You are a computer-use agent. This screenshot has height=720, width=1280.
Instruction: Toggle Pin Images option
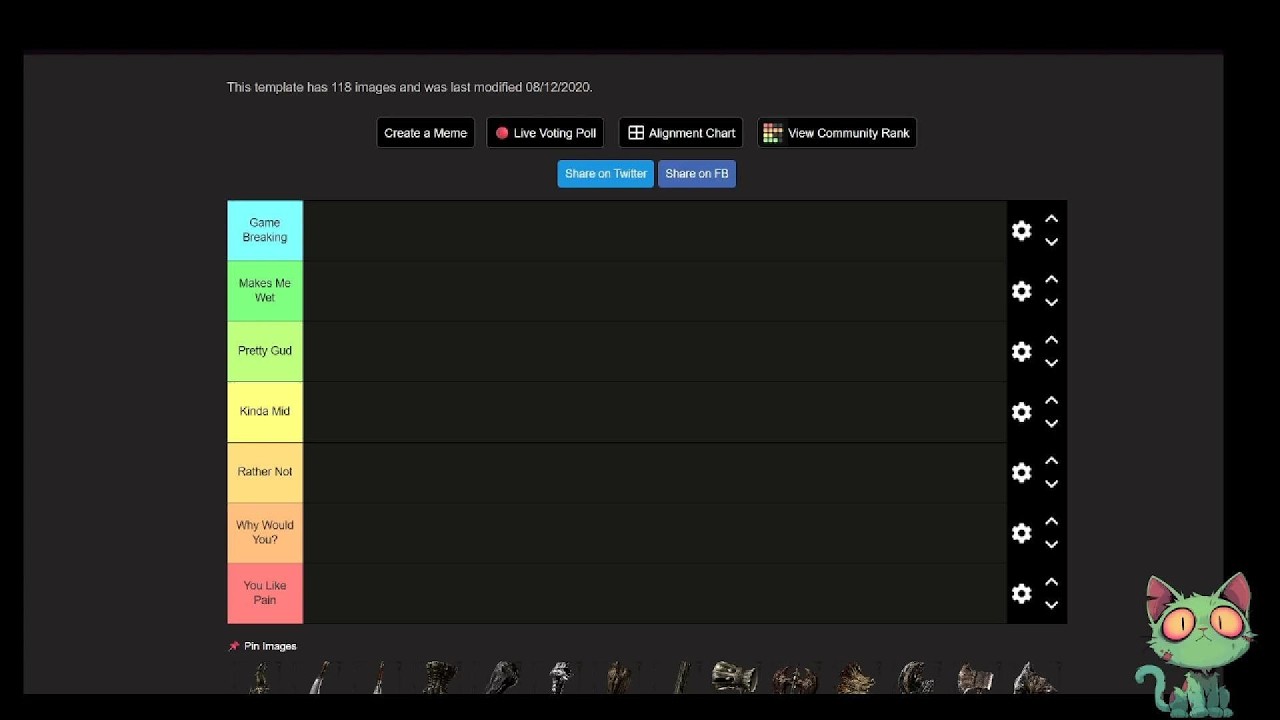(x=263, y=646)
